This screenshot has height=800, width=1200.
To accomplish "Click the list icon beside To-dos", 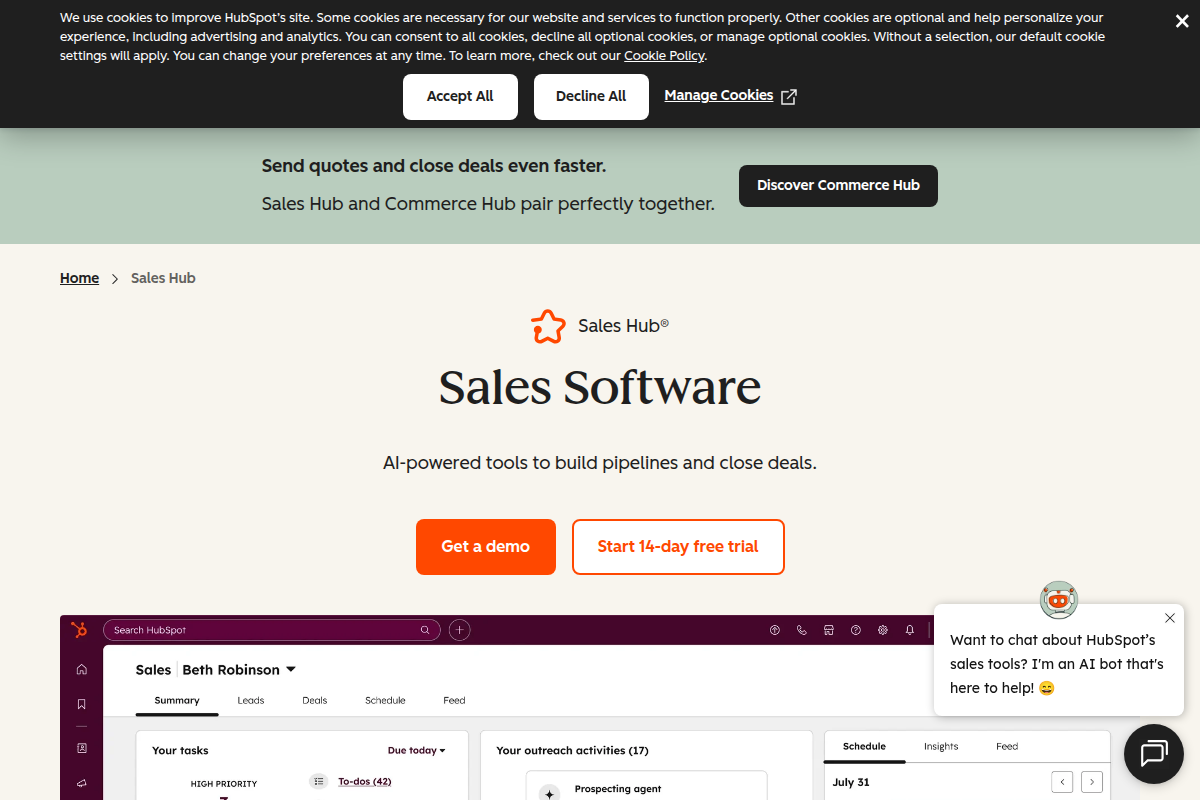I will 319,782.
